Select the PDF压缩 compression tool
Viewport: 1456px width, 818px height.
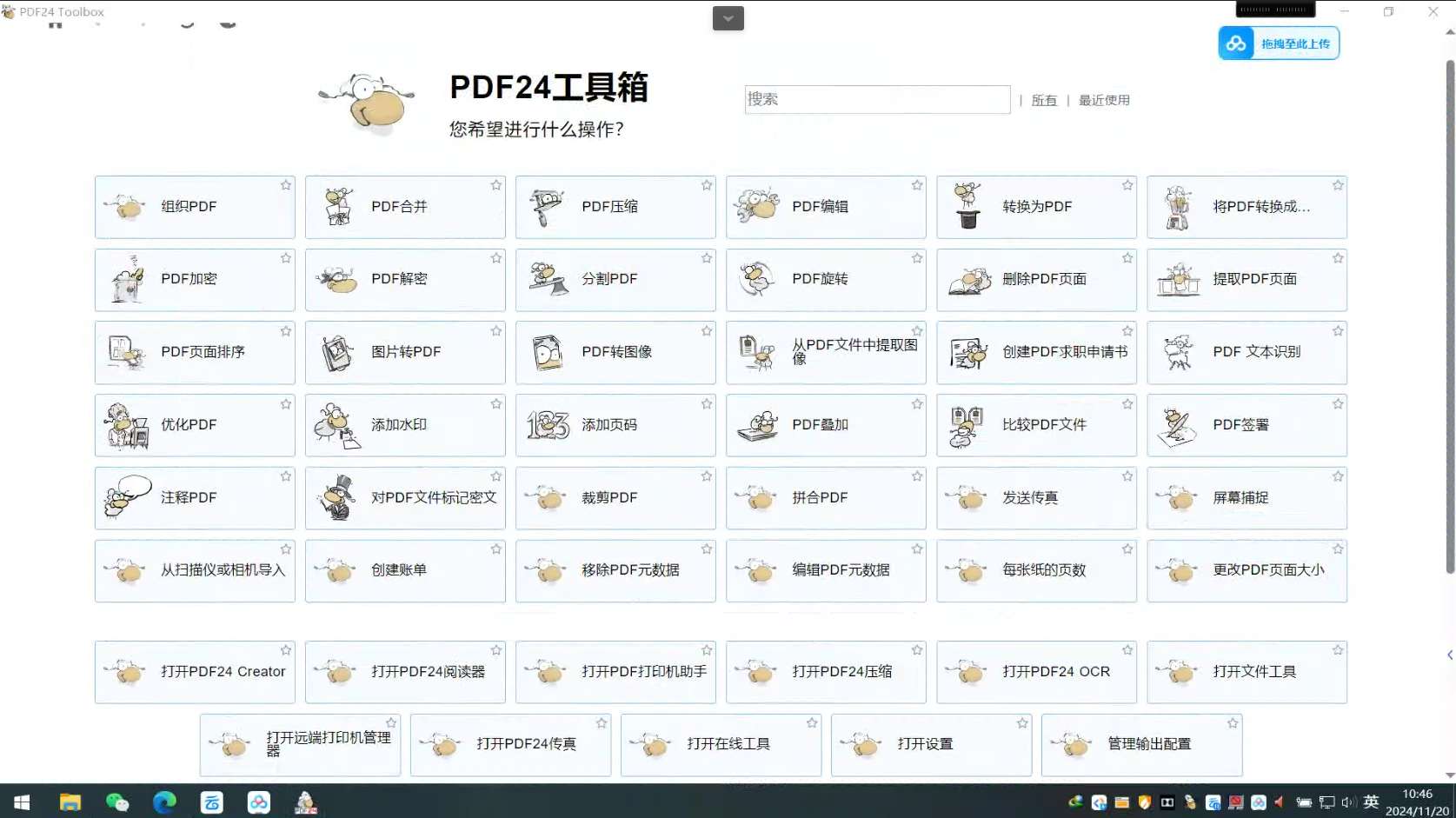[x=615, y=207]
